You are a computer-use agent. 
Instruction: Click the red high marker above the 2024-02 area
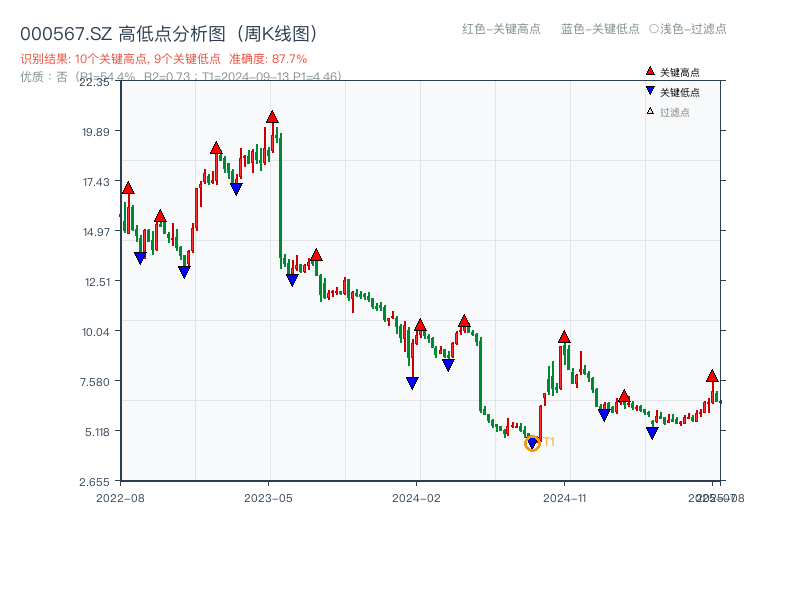pyautogui.click(x=420, y=325)
